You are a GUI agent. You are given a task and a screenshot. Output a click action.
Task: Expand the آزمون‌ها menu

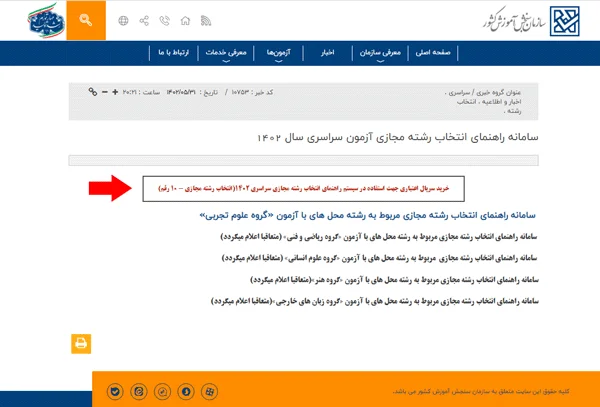tap(279, 53)
